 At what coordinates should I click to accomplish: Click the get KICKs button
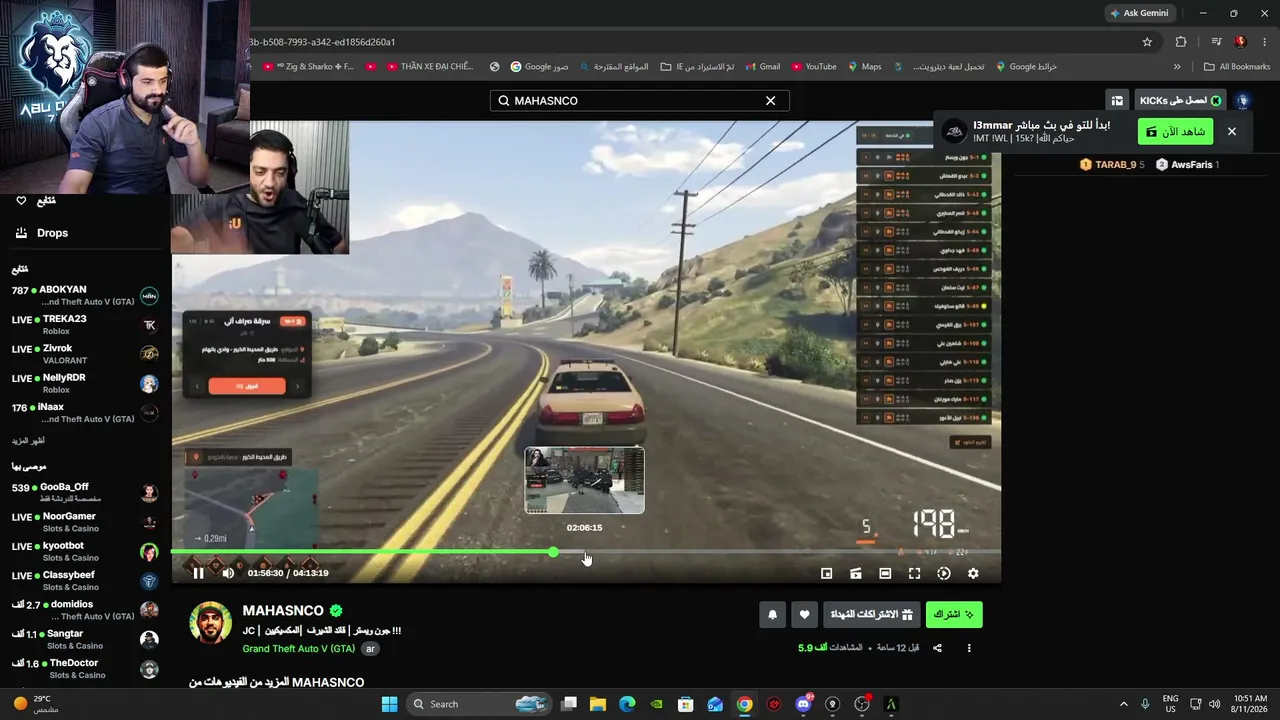click(x=1181, y=101)
